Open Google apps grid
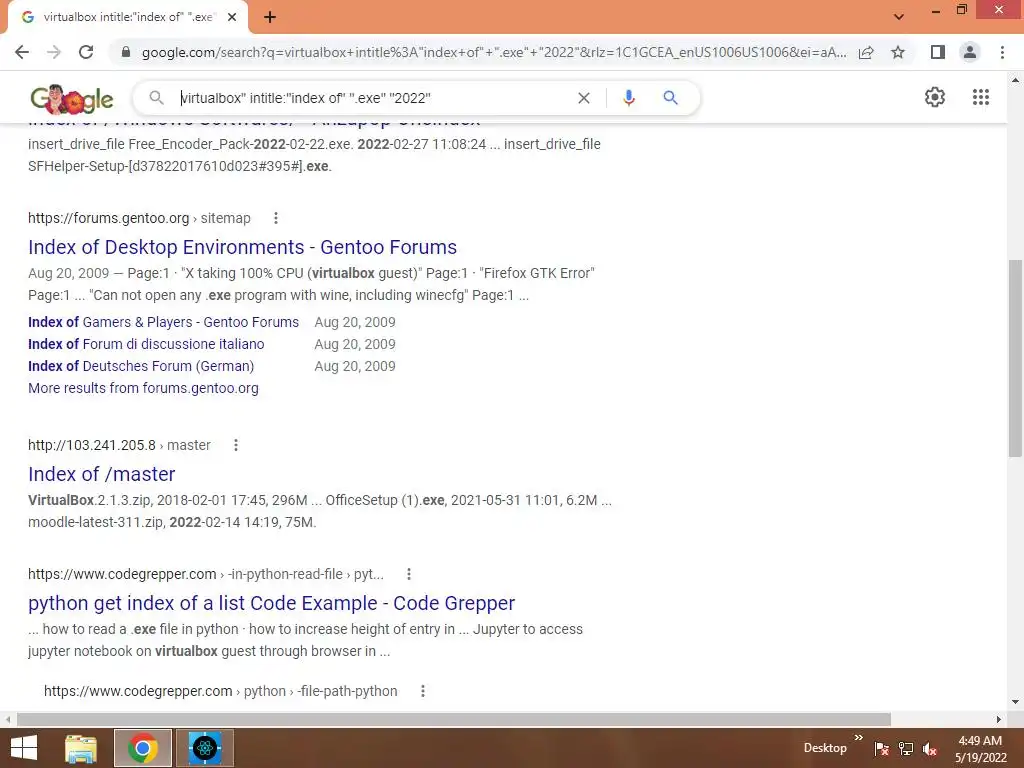Viewport: 1024px width, 768px height. [x=980, y=97]
